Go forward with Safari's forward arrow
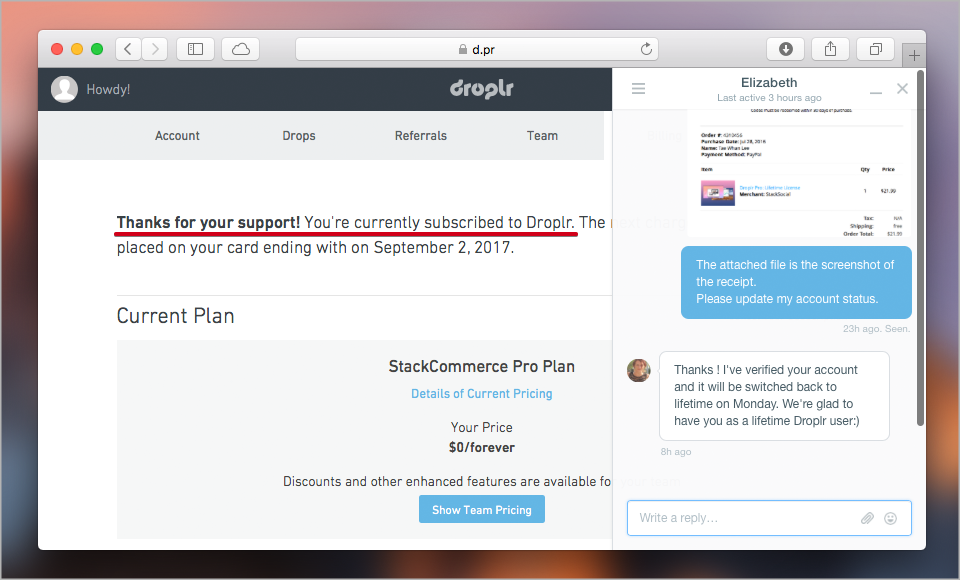Image resolution: width=960 pixels, height=580 pixels. pos(155,49)
